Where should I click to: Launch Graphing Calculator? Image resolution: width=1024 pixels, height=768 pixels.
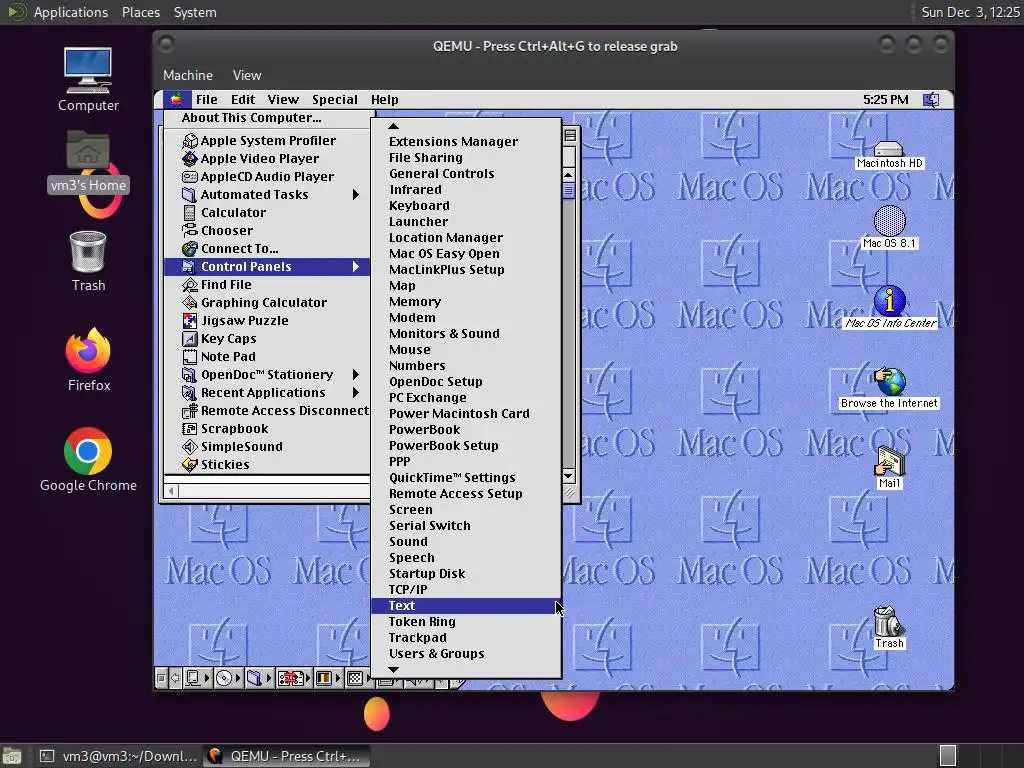coord(267,302)
